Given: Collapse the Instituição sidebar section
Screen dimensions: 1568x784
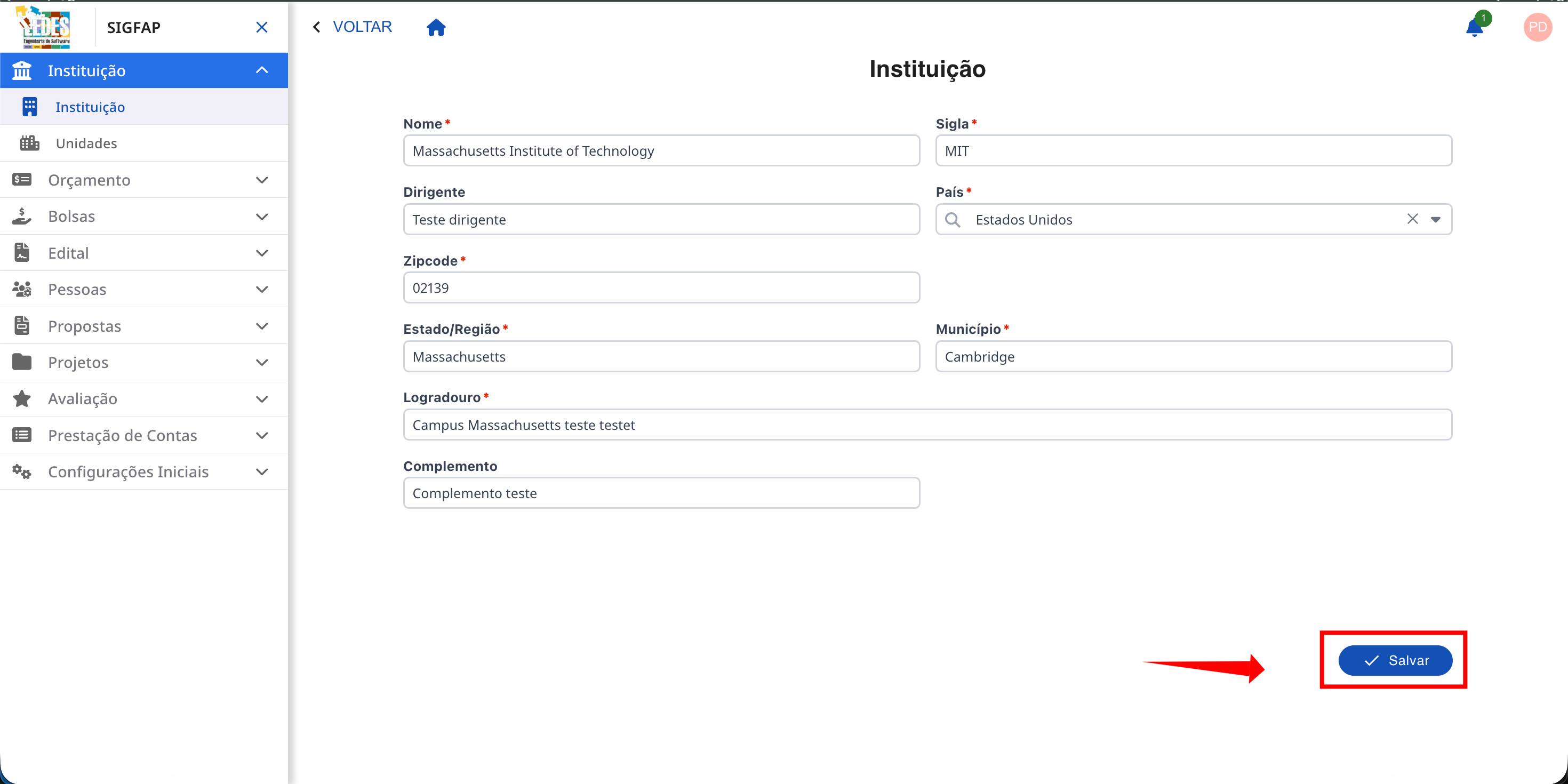Looking at the screenshot, I should pos(262,70).
